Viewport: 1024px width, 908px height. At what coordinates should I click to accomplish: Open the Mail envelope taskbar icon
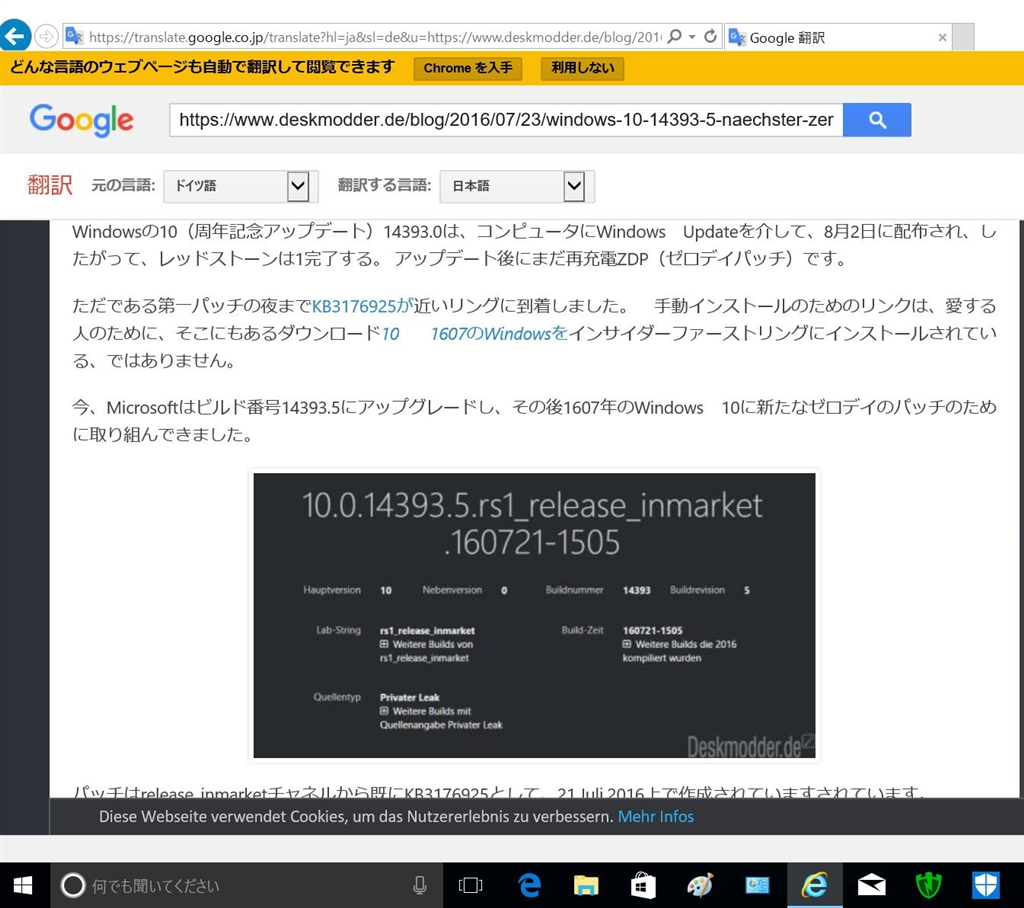point(871,886)
